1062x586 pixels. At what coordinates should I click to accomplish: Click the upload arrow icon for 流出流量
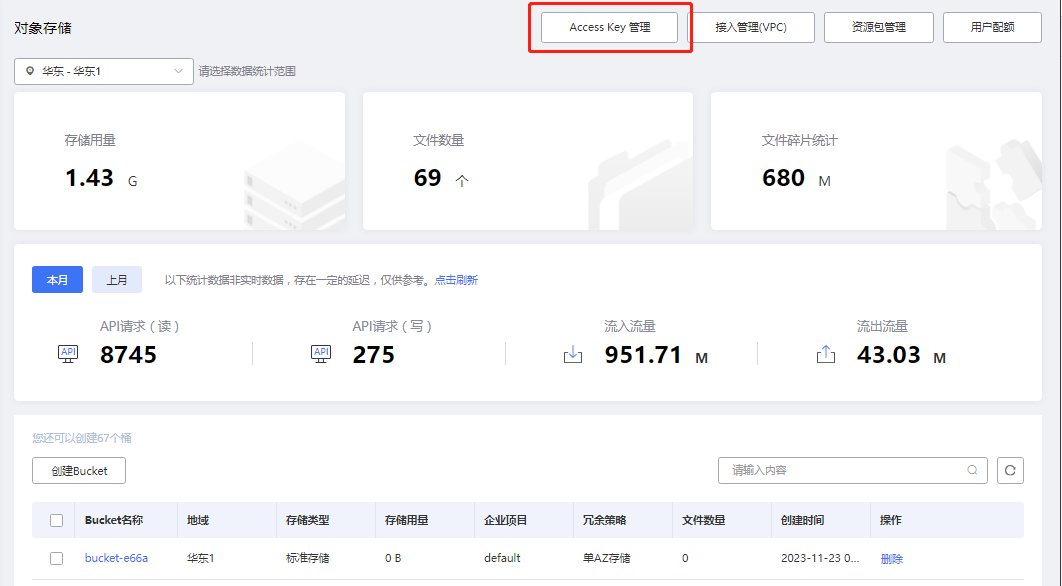(x=825, y=355)
